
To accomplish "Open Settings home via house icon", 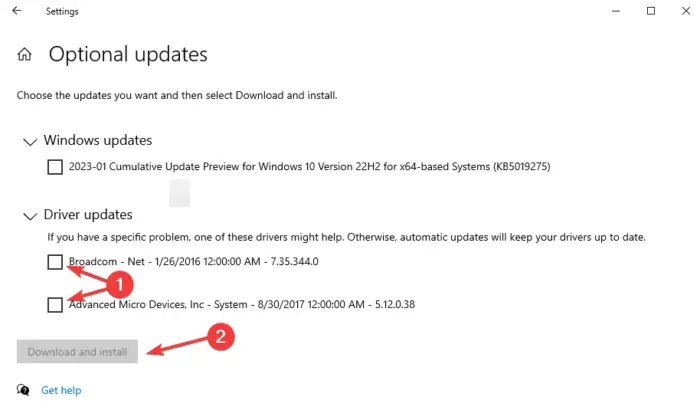I will [x=25, y=54].
